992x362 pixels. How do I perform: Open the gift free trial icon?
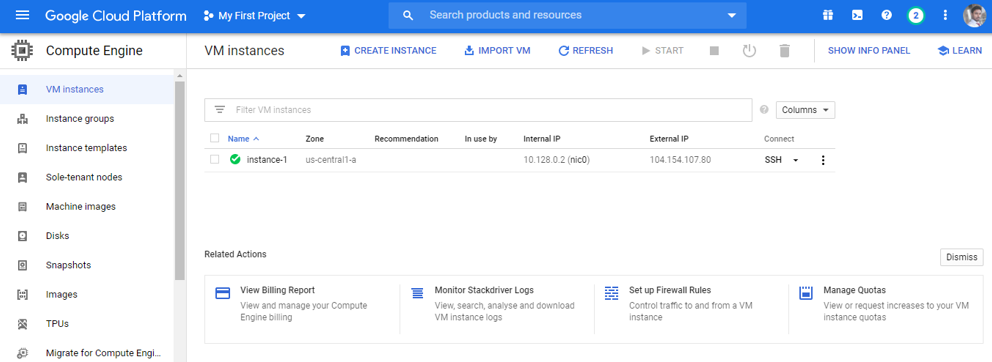pyautogui.click(x=828, y=16)
